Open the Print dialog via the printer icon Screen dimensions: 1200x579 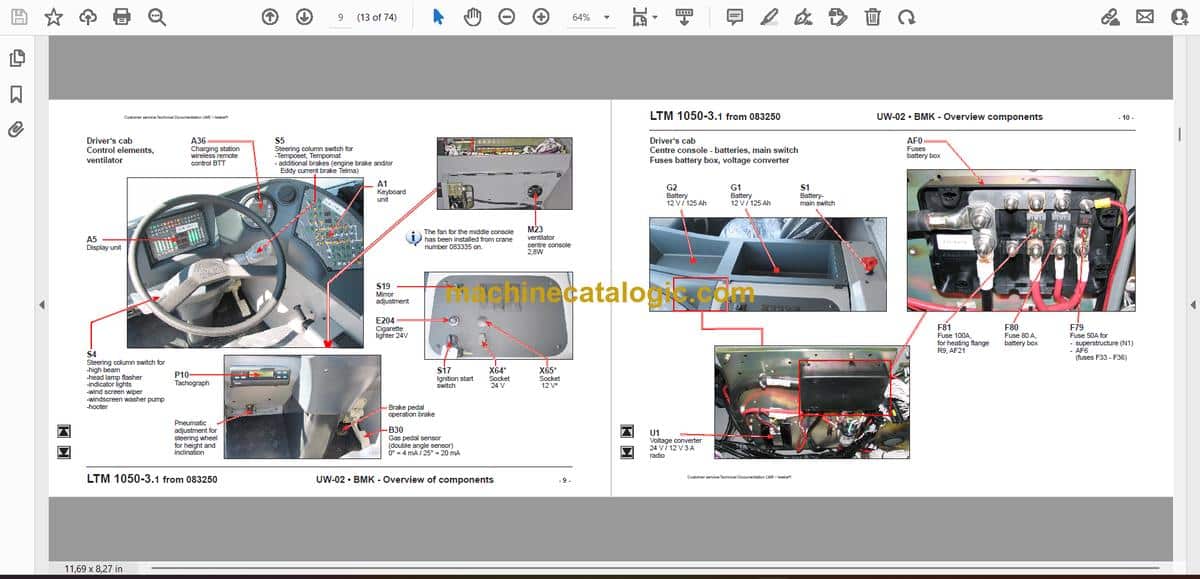(122, 17)
